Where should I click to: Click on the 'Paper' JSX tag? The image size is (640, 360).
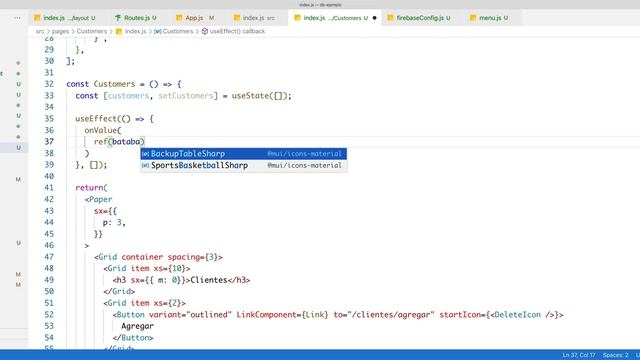100,199
